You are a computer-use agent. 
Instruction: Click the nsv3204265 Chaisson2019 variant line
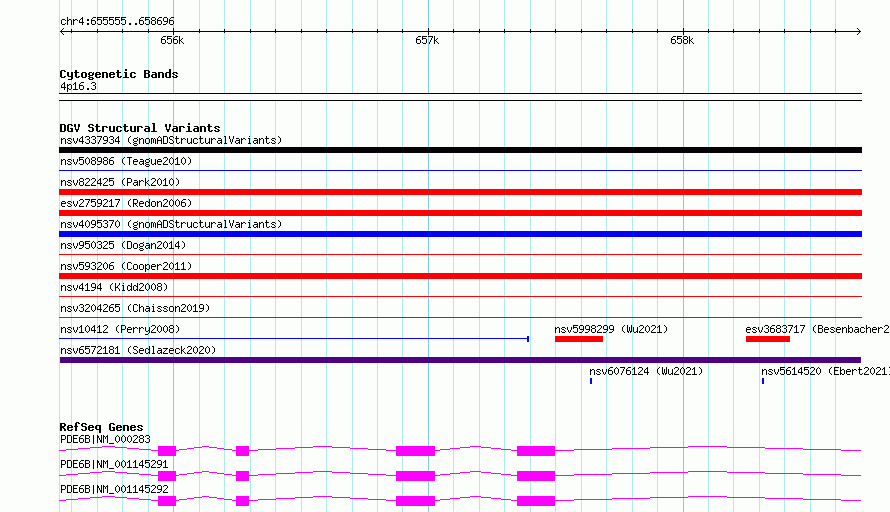[460, 317]
